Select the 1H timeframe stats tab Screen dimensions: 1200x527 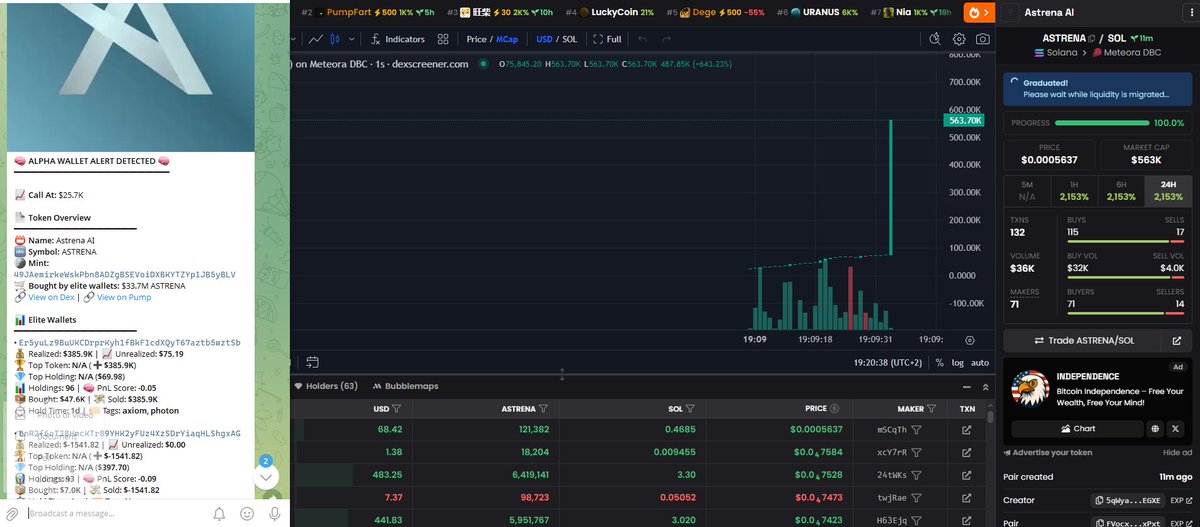[1074, 190]
